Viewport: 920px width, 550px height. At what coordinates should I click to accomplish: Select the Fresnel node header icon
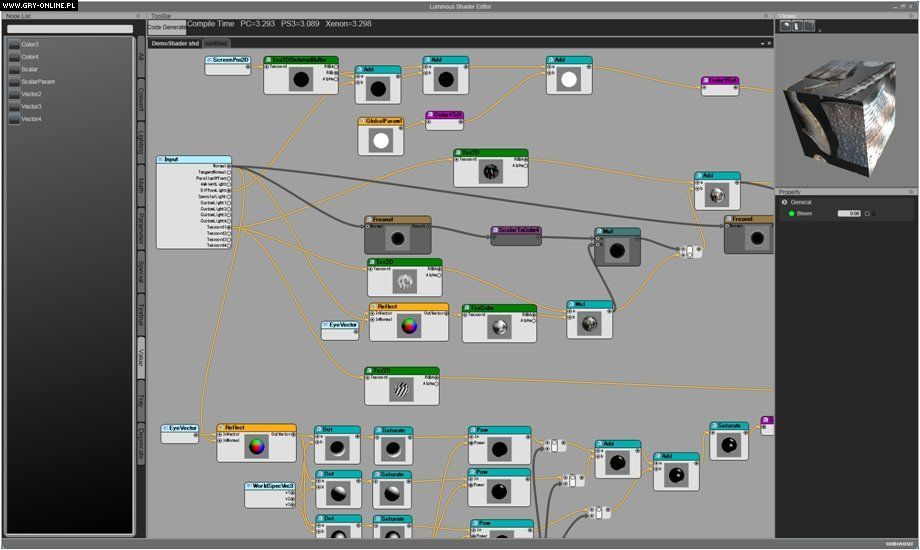click(370, 220)
